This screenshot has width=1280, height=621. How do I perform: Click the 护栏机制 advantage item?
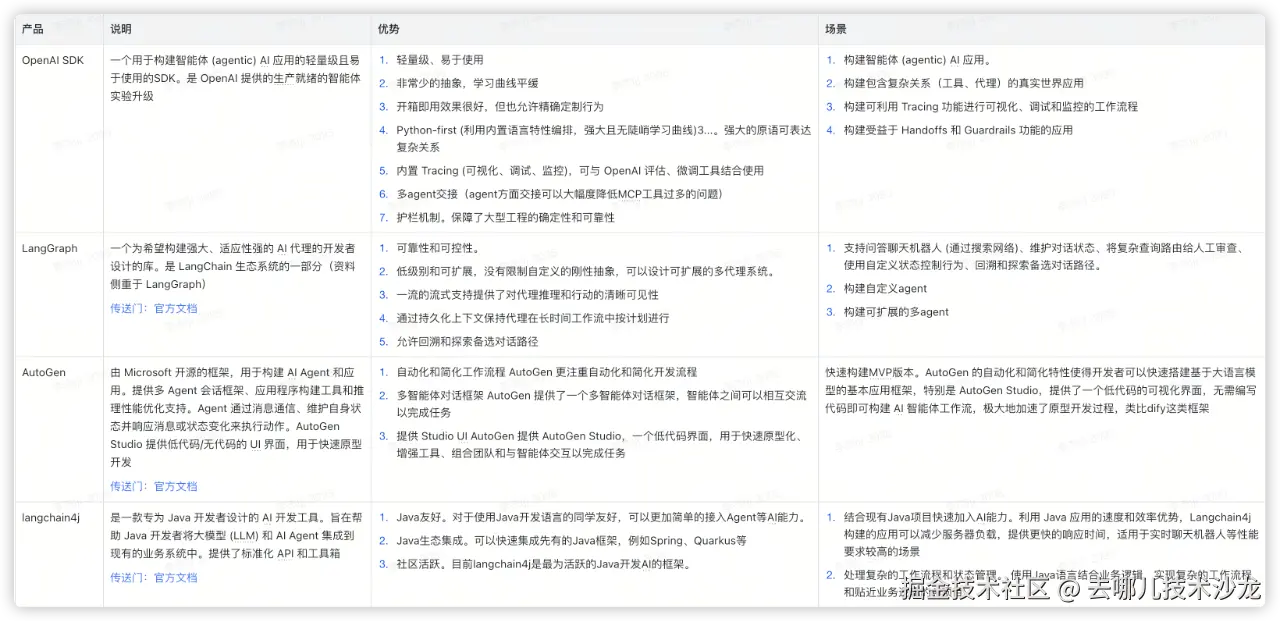point(505,217)
